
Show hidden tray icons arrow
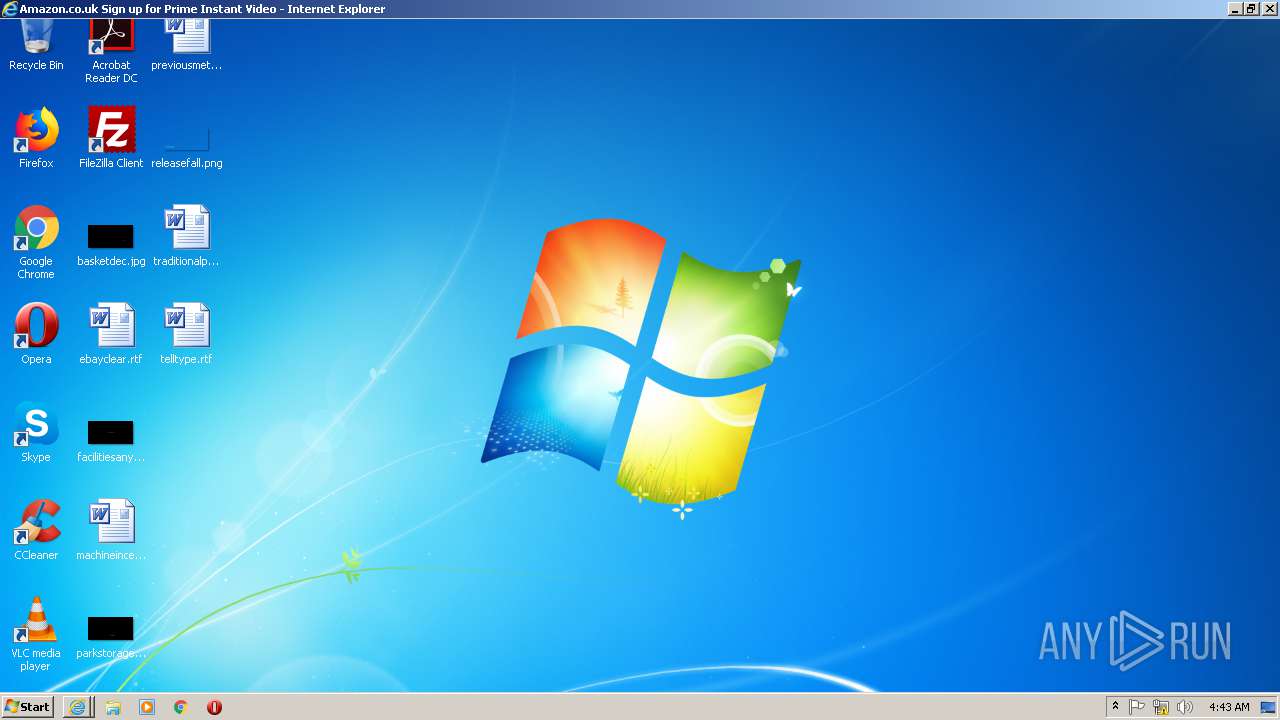[x=1116, y=707]
